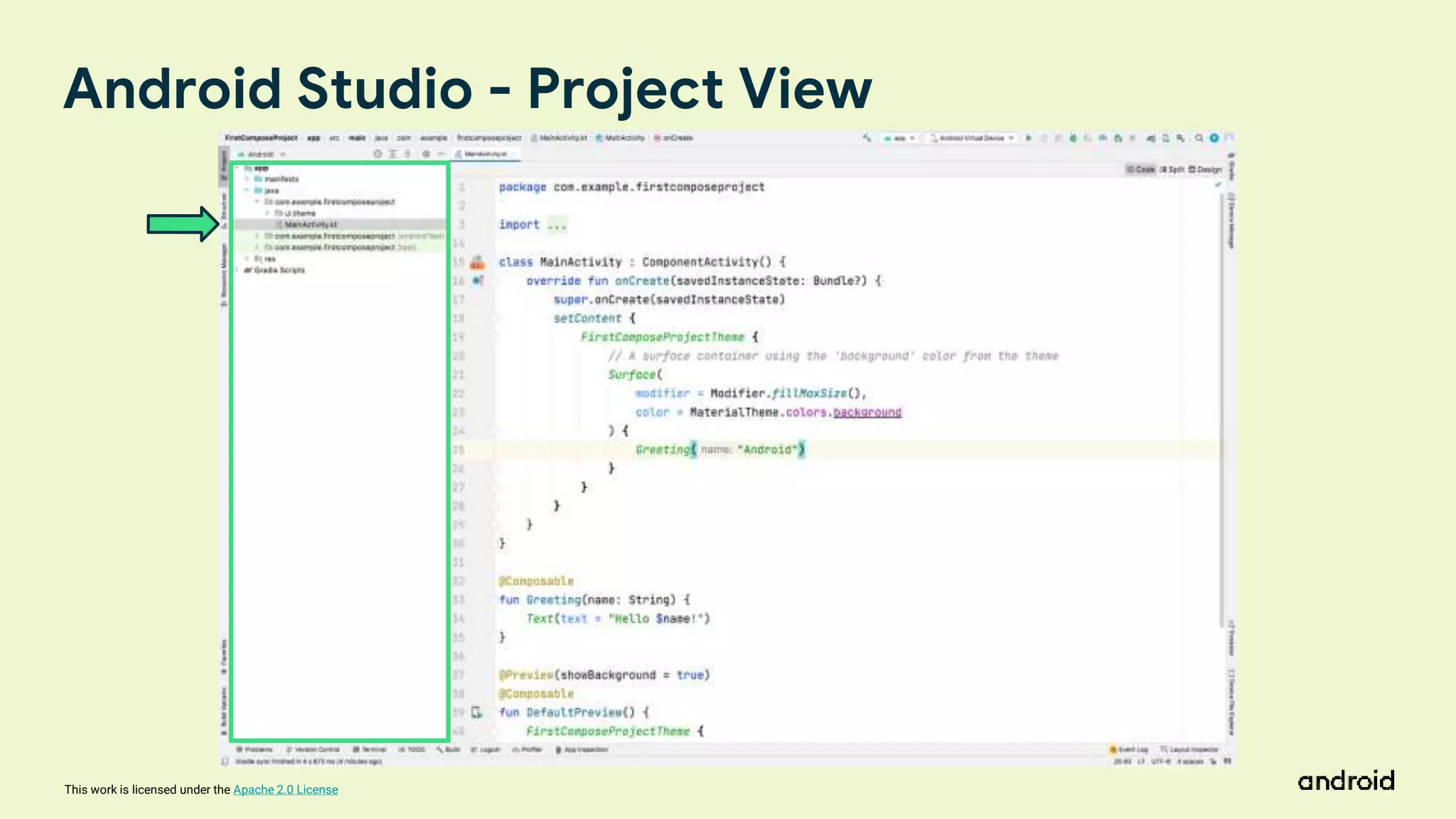Switch editor to Code view mode
The width and height of the screenshot is (1456, 819).
pos(1141,169)
